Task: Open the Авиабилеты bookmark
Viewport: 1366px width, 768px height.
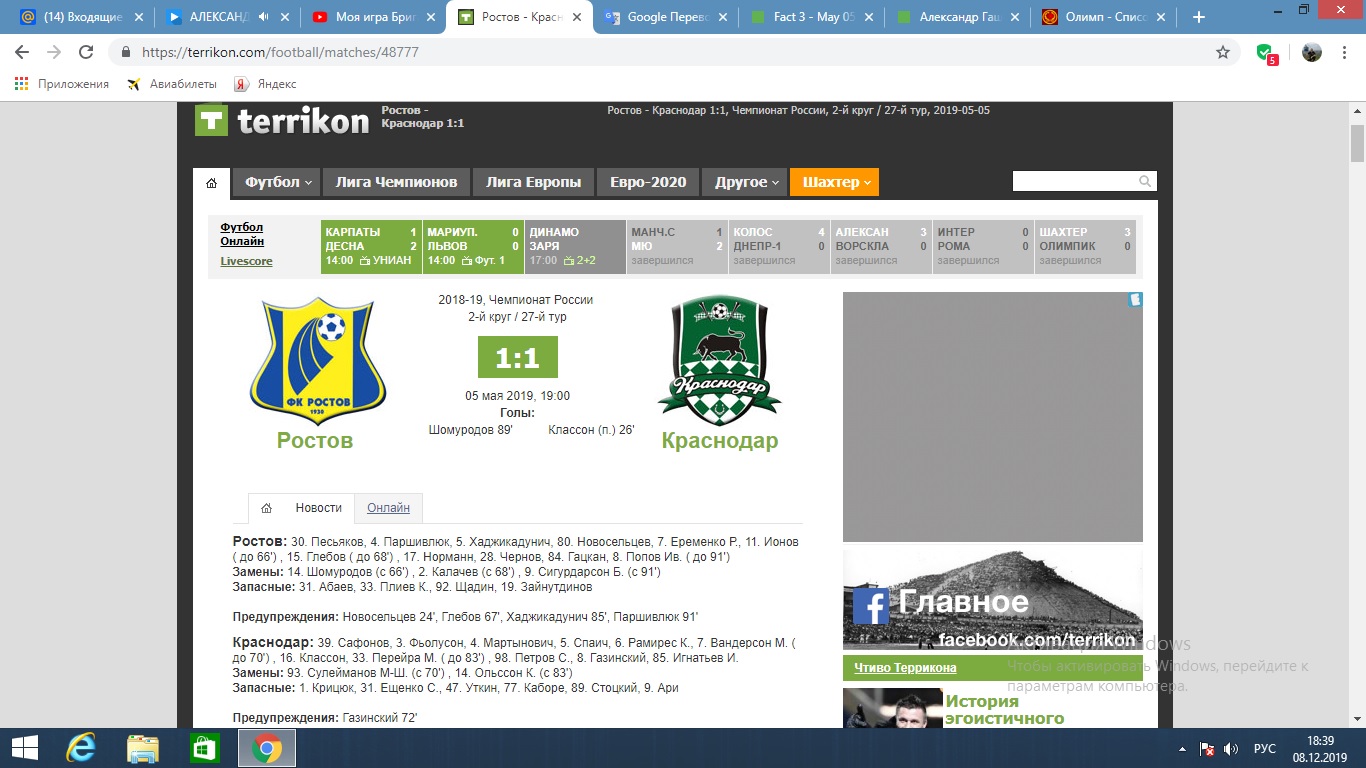Action: coord(173,84)
